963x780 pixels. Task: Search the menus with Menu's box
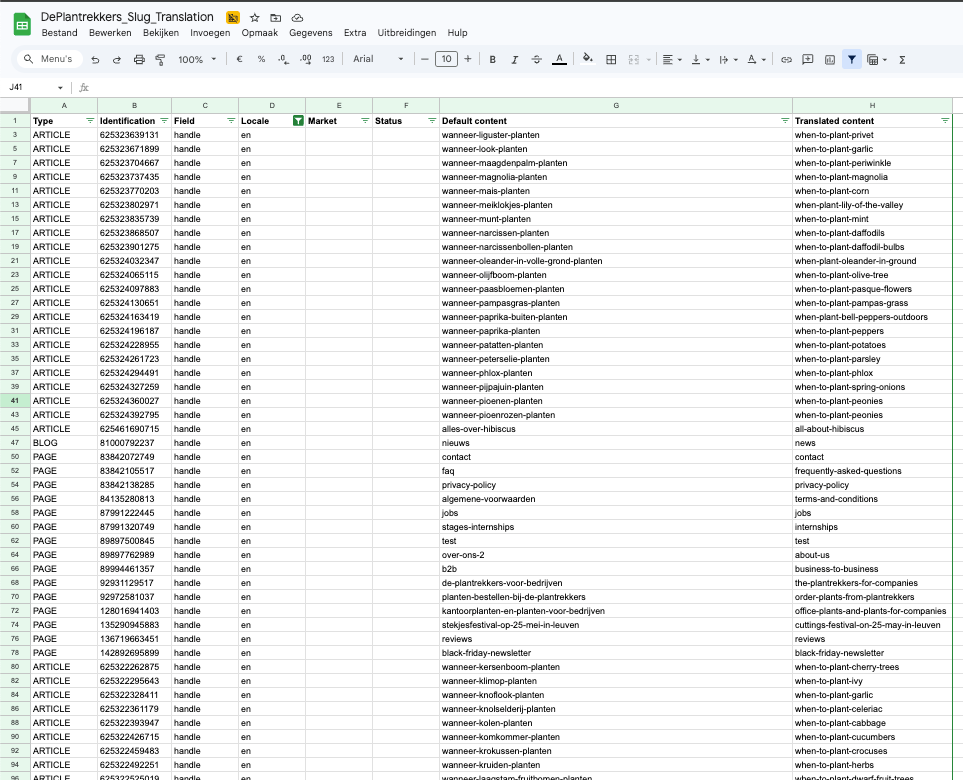[49, 59]
